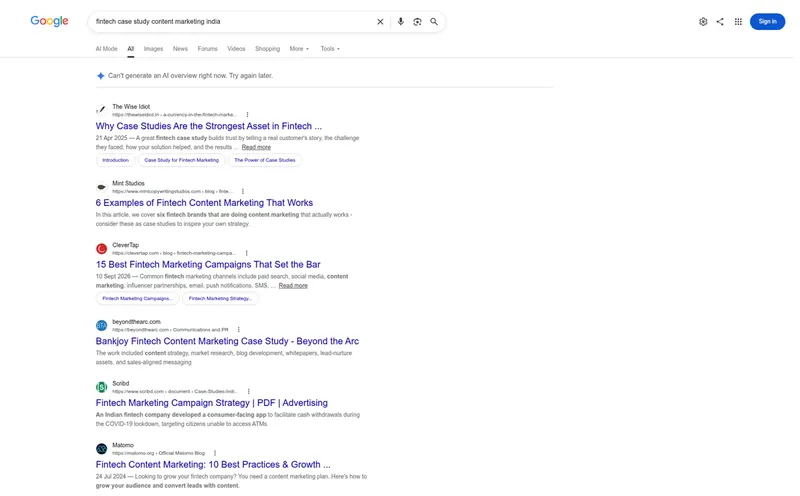Open 'Fintech Content Marketing: 10 Best Practices' link
The width and height of the screenshot is (800, 496).
point(213,464)
